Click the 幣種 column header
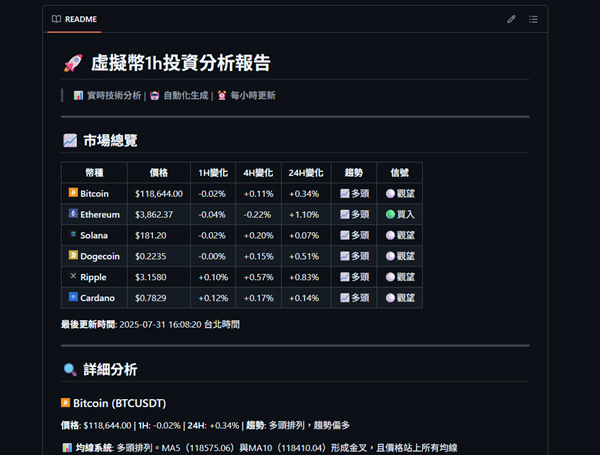 click(94, 173)
